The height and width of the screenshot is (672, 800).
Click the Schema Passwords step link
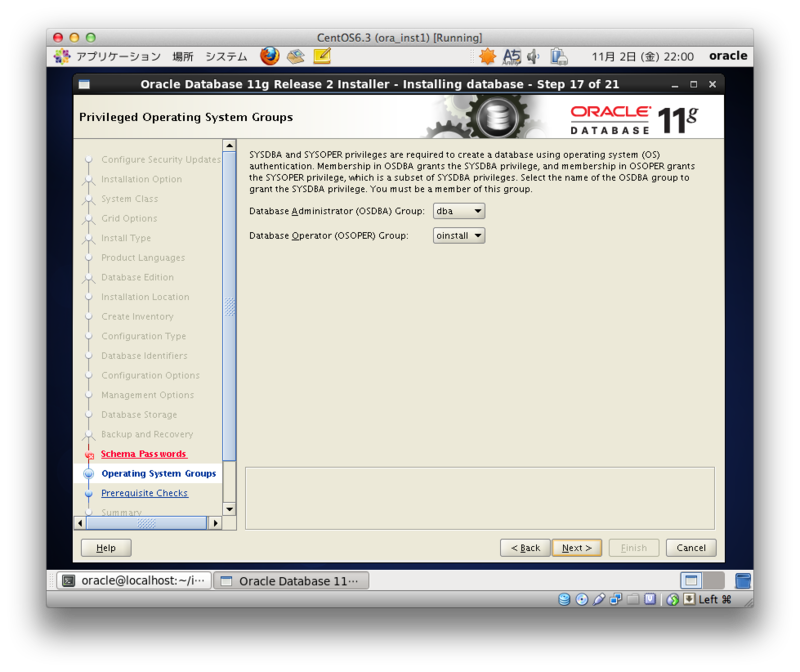(143, 454)
